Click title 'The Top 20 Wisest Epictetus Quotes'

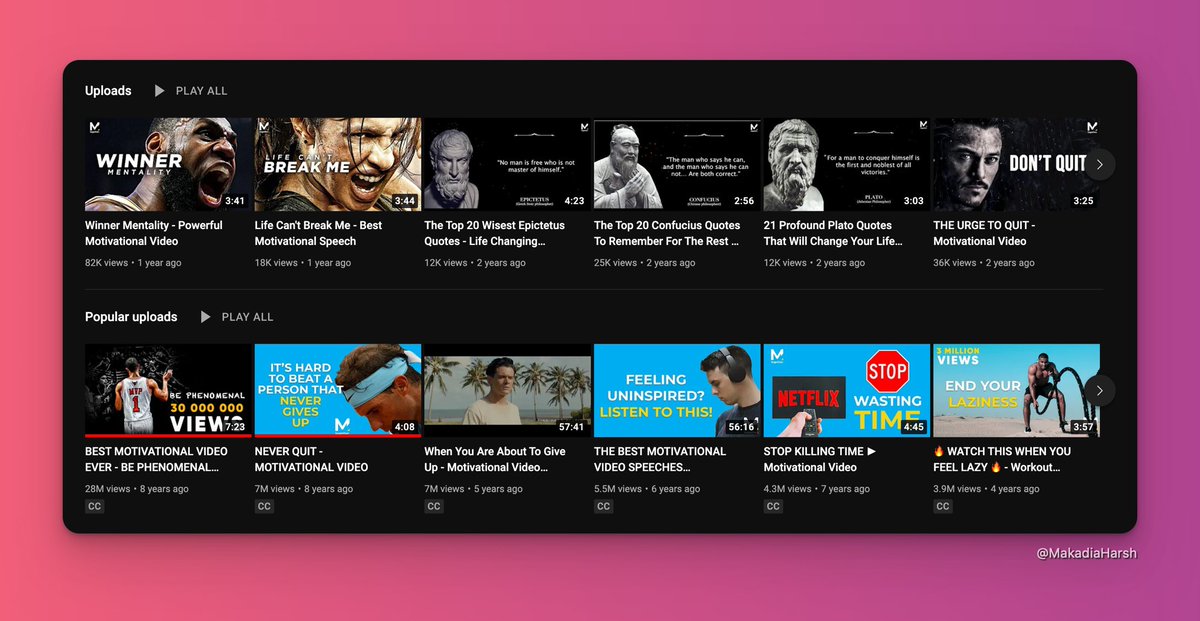tap(494, 233)
